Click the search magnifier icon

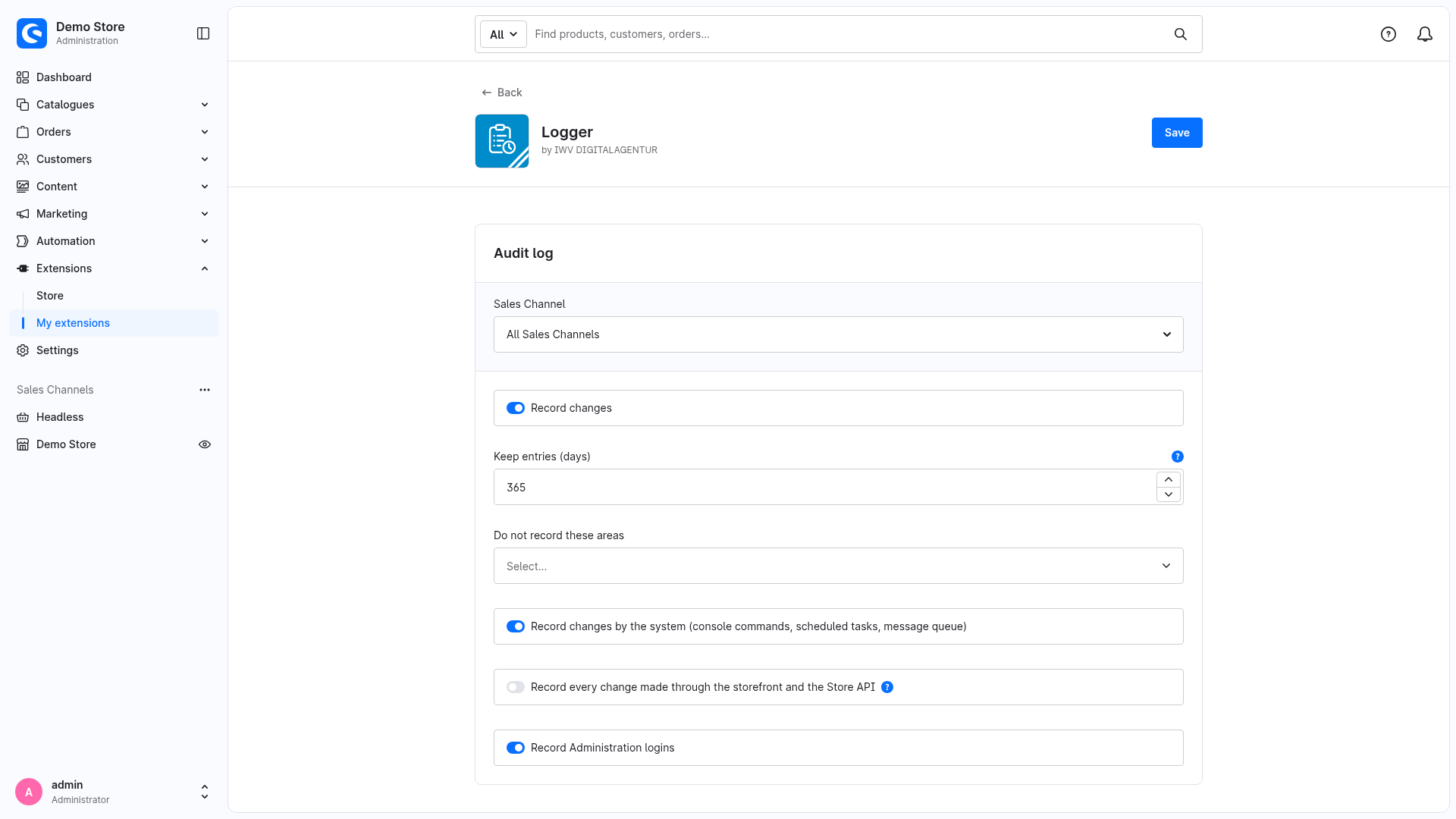[x=1181, y=34]
